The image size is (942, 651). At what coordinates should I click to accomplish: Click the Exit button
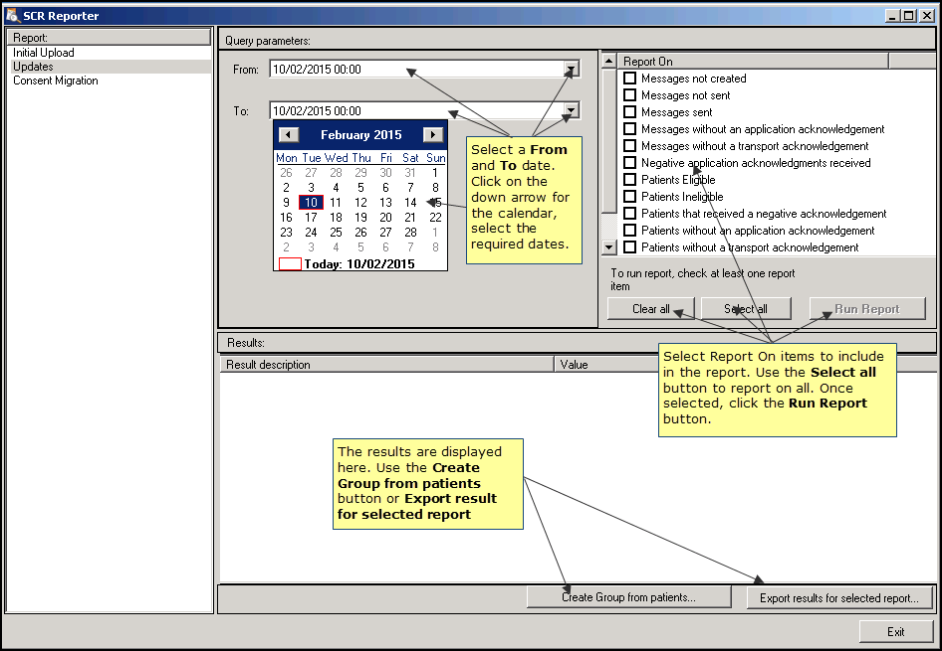coord(895,632)
